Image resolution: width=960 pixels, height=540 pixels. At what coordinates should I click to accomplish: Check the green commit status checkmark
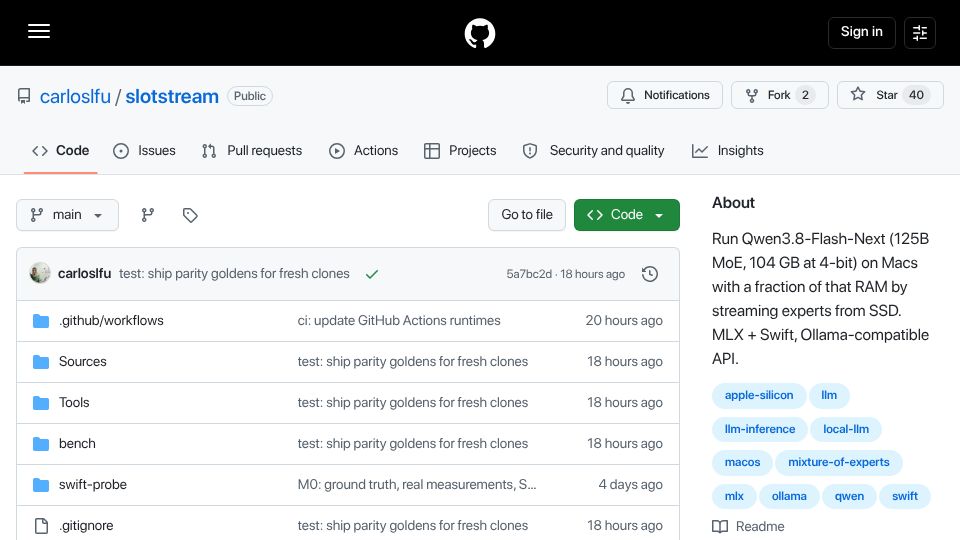[x=372, y=274]
